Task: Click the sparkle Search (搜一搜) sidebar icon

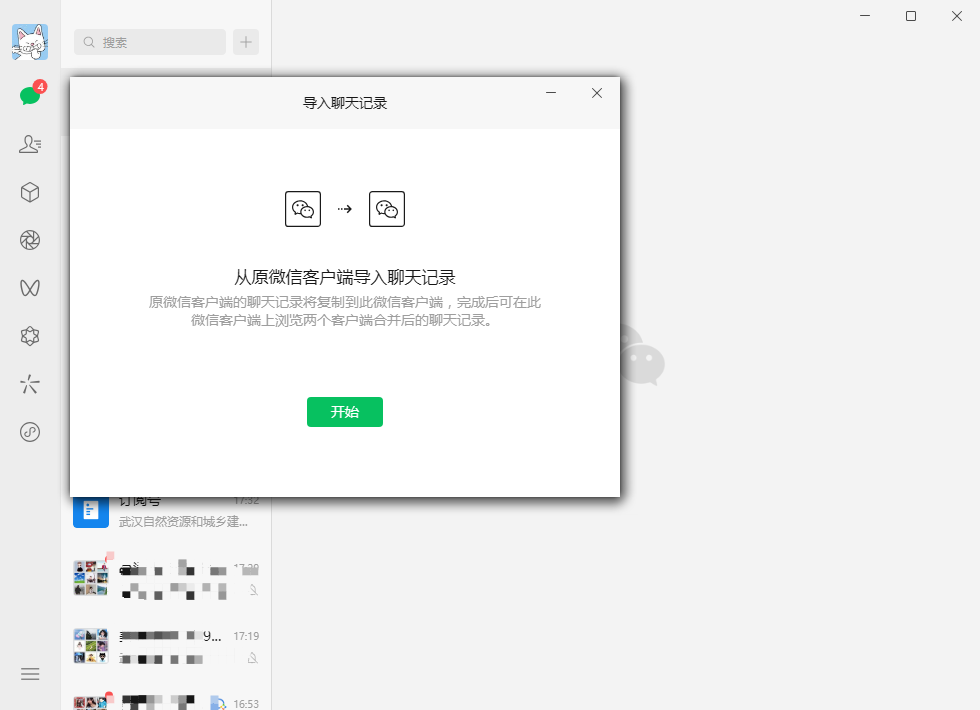Action: click(29, 384)
